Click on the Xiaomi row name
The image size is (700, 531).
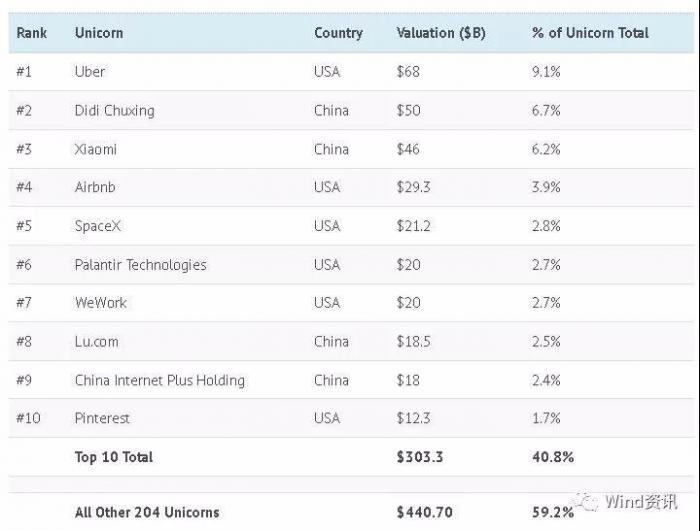(x=96, y=149)
